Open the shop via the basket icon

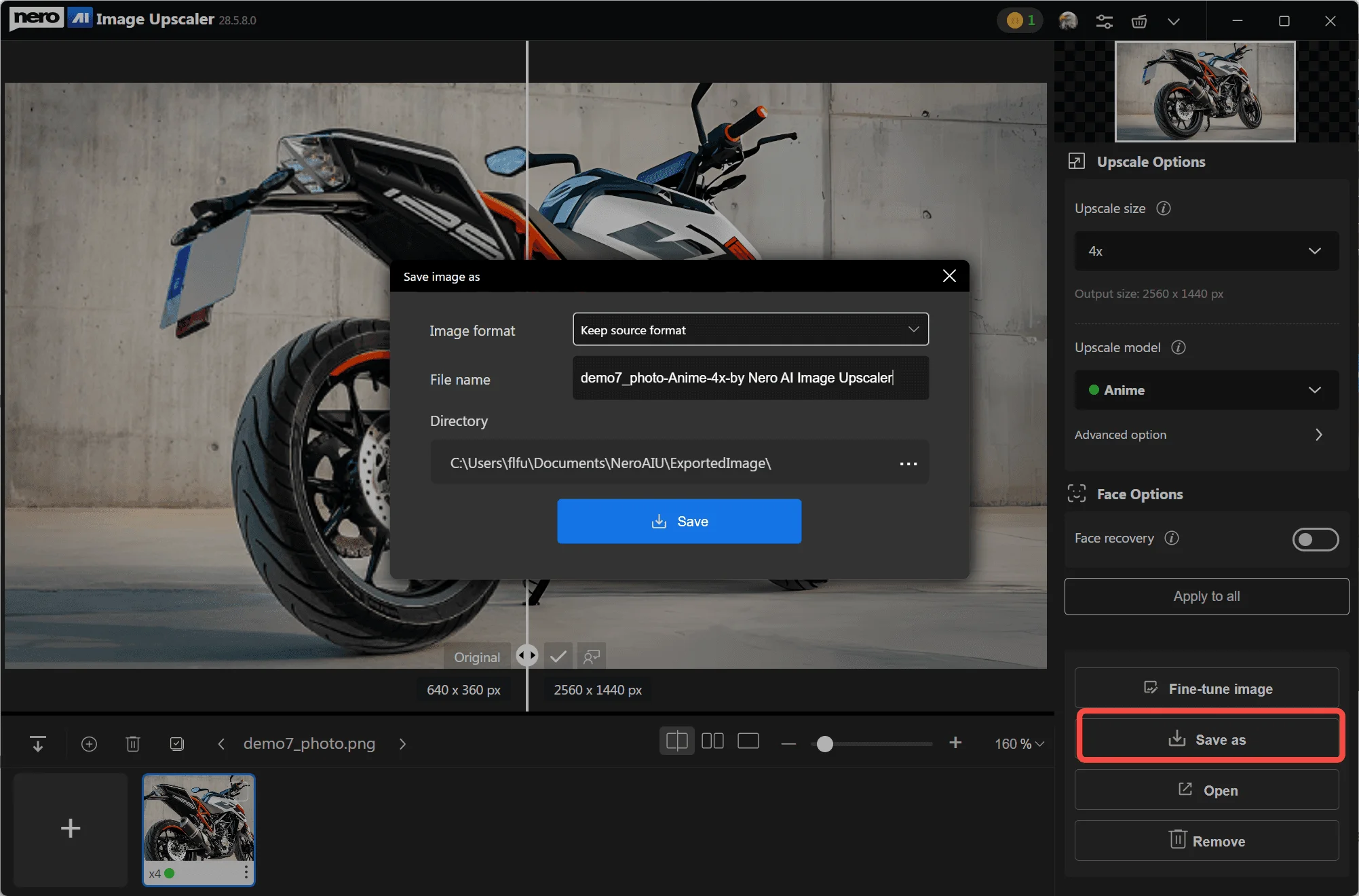click(x=1139, y=20)
